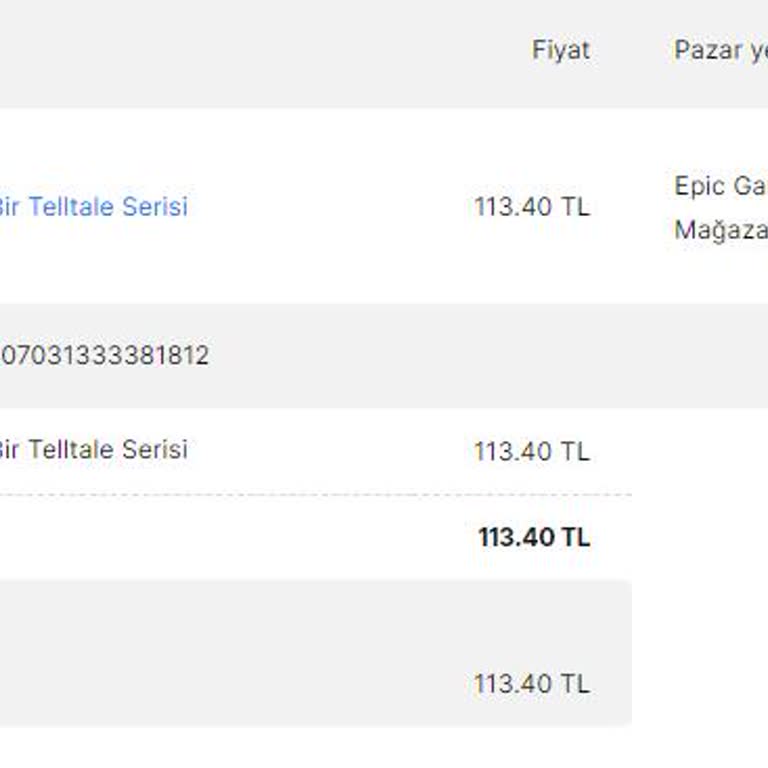The width and height of the screenshot is (768, 768).
Task: Click 113.40 TL inside the gray summary box
Action: coord(532,684)
